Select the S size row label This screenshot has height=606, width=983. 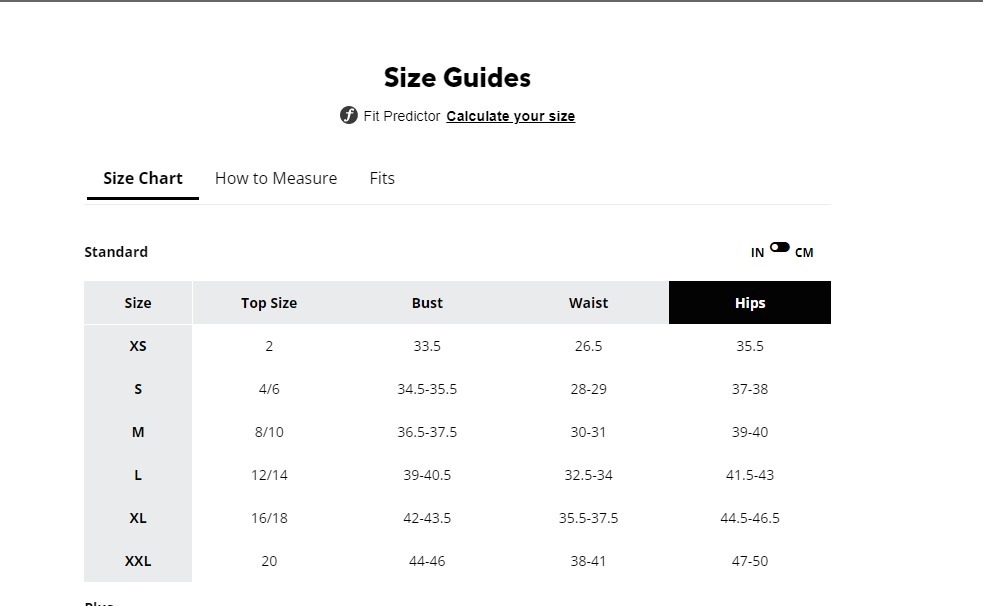point(138,389)
